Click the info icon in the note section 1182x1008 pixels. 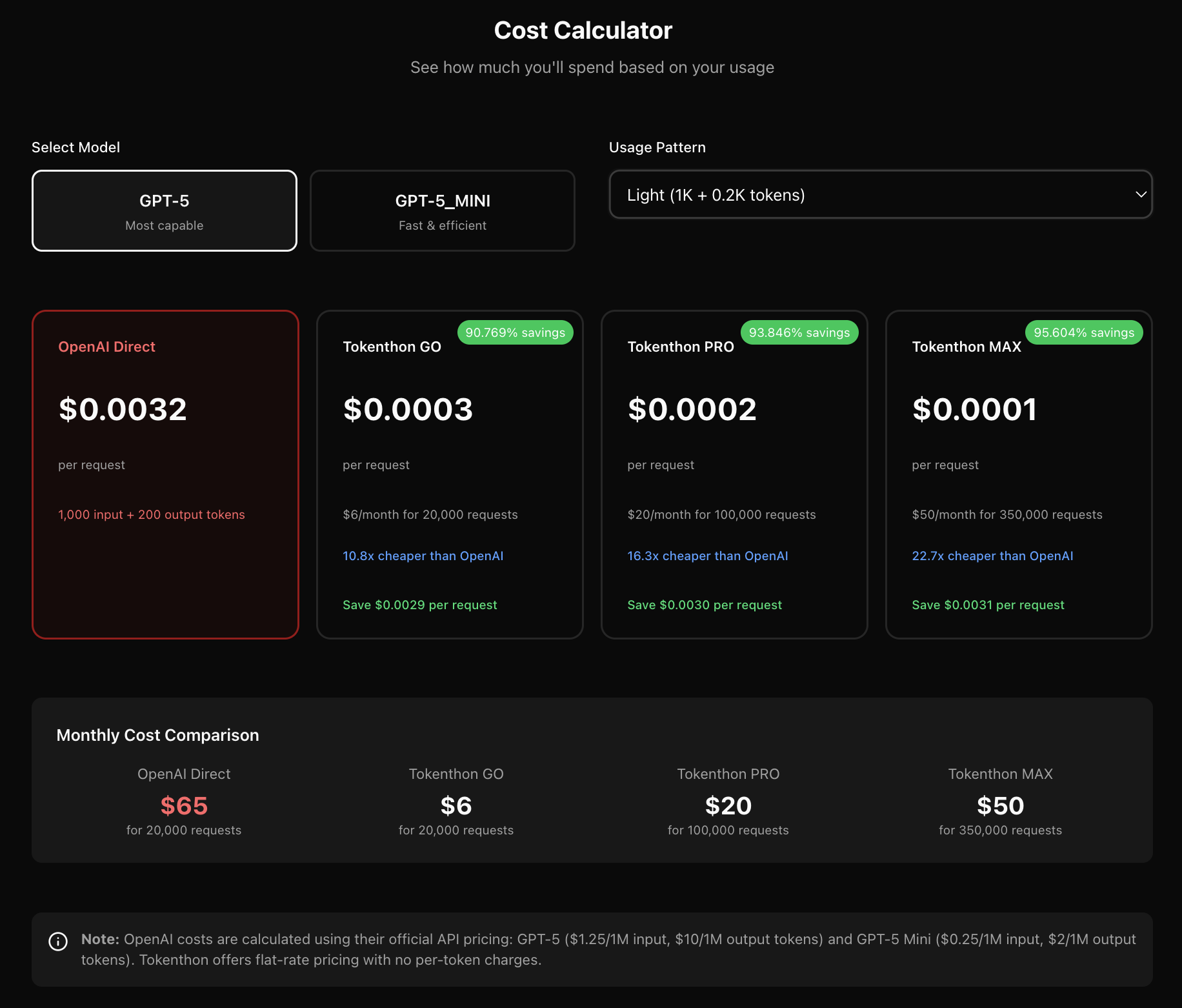(58, 942)
